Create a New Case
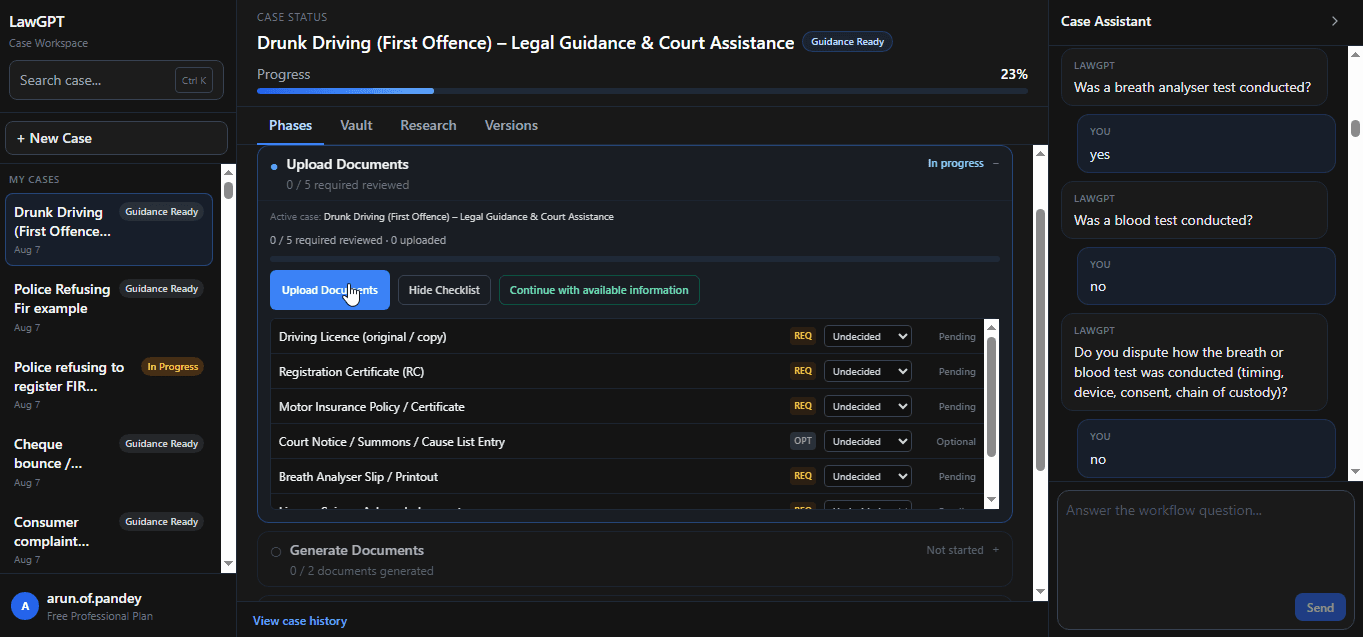Viewport: 1363px width, 637px height. [x=117, y=138]
